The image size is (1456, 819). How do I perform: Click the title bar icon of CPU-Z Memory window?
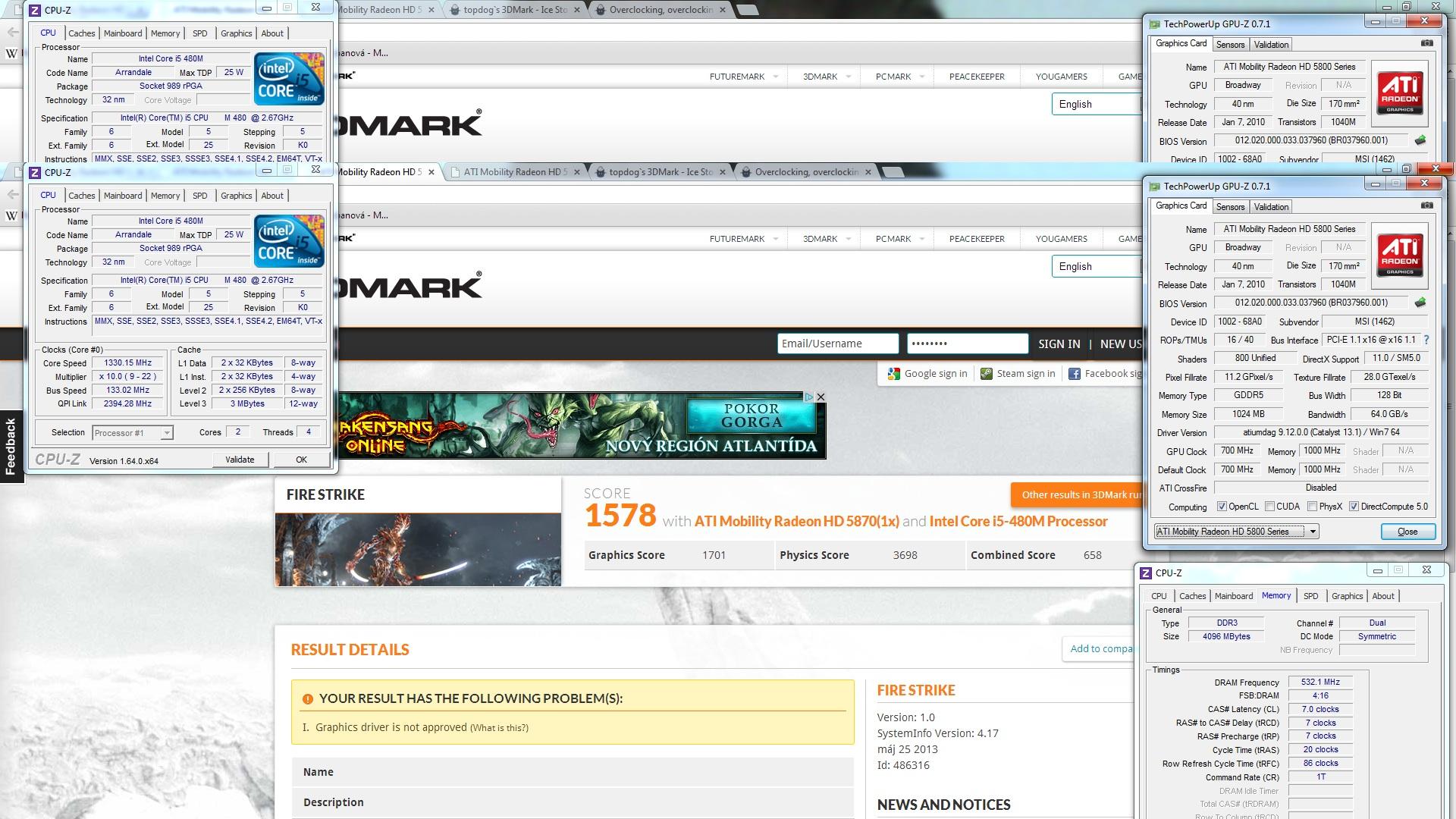click(1147, 573)
